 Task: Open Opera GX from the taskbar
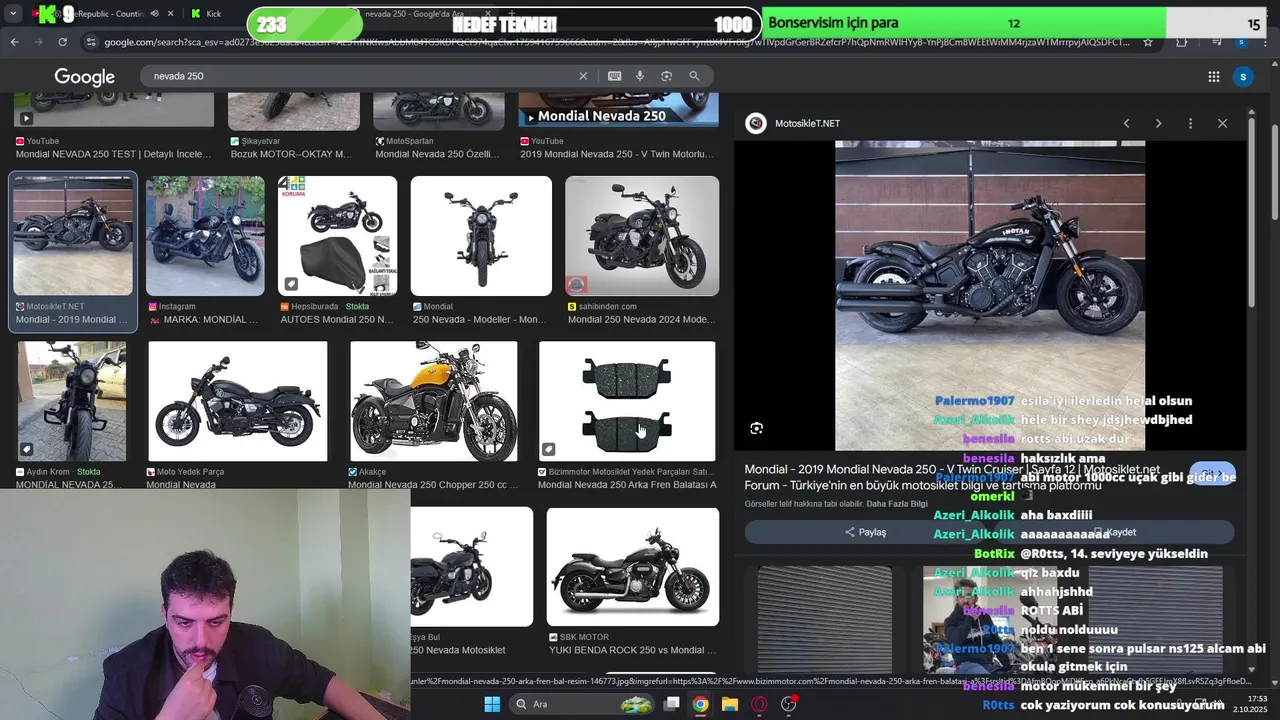759,704
